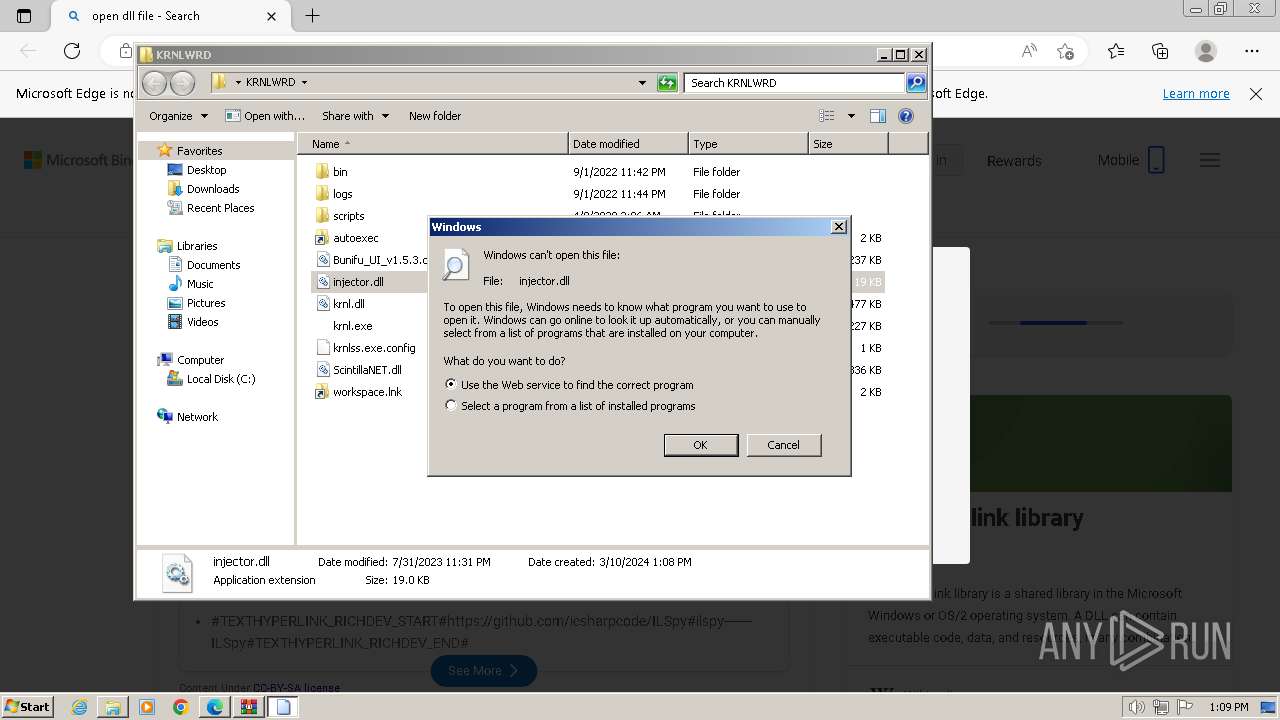The width and height of the screenshot is (1280, 720).
Task: Click the address bar refresh icon
Action: click(x=667, y=83)
